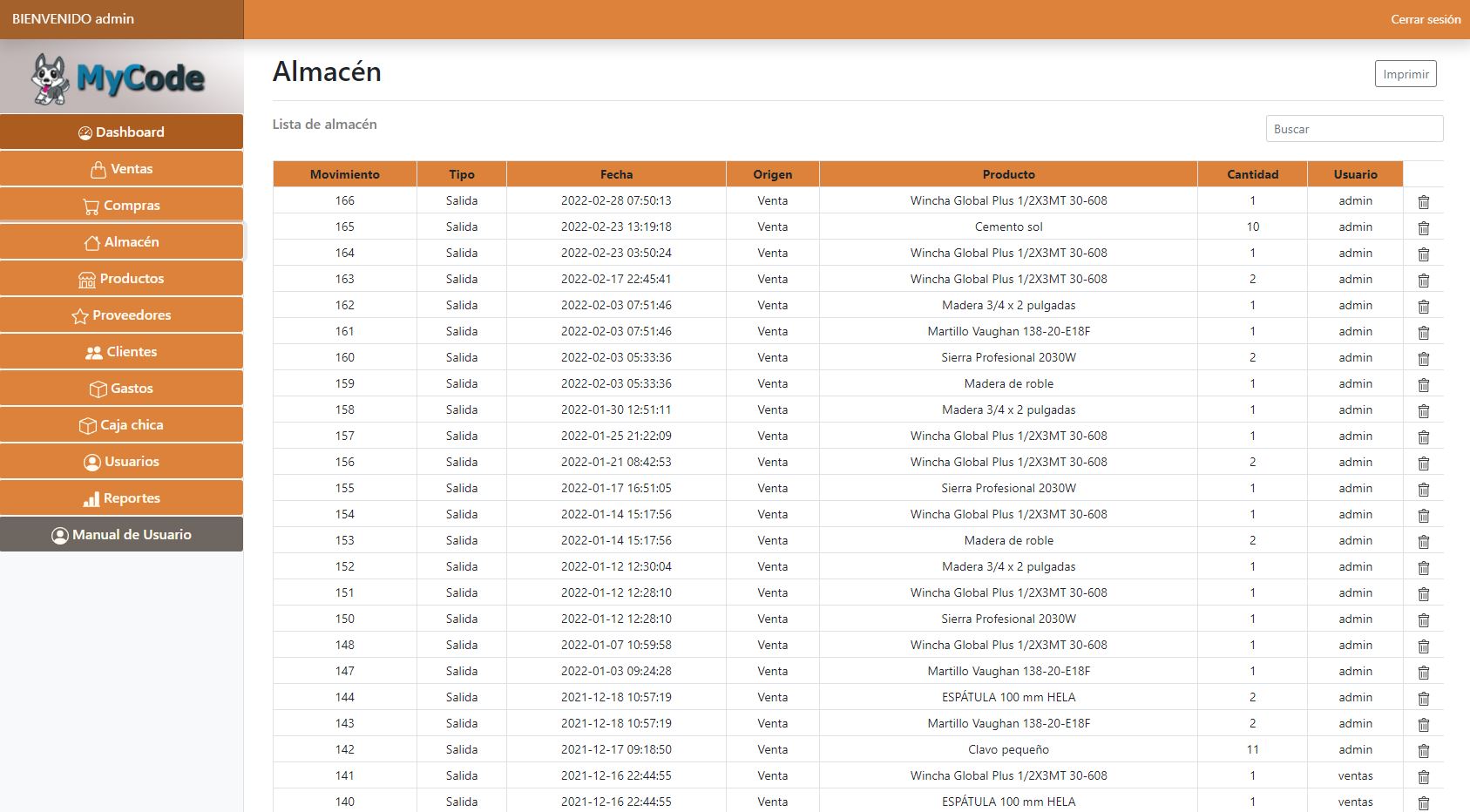Image resolution: width=1470 pixels, height=812 pixels.
Task: Open the Reportes section
Action: tap(121, 498)
